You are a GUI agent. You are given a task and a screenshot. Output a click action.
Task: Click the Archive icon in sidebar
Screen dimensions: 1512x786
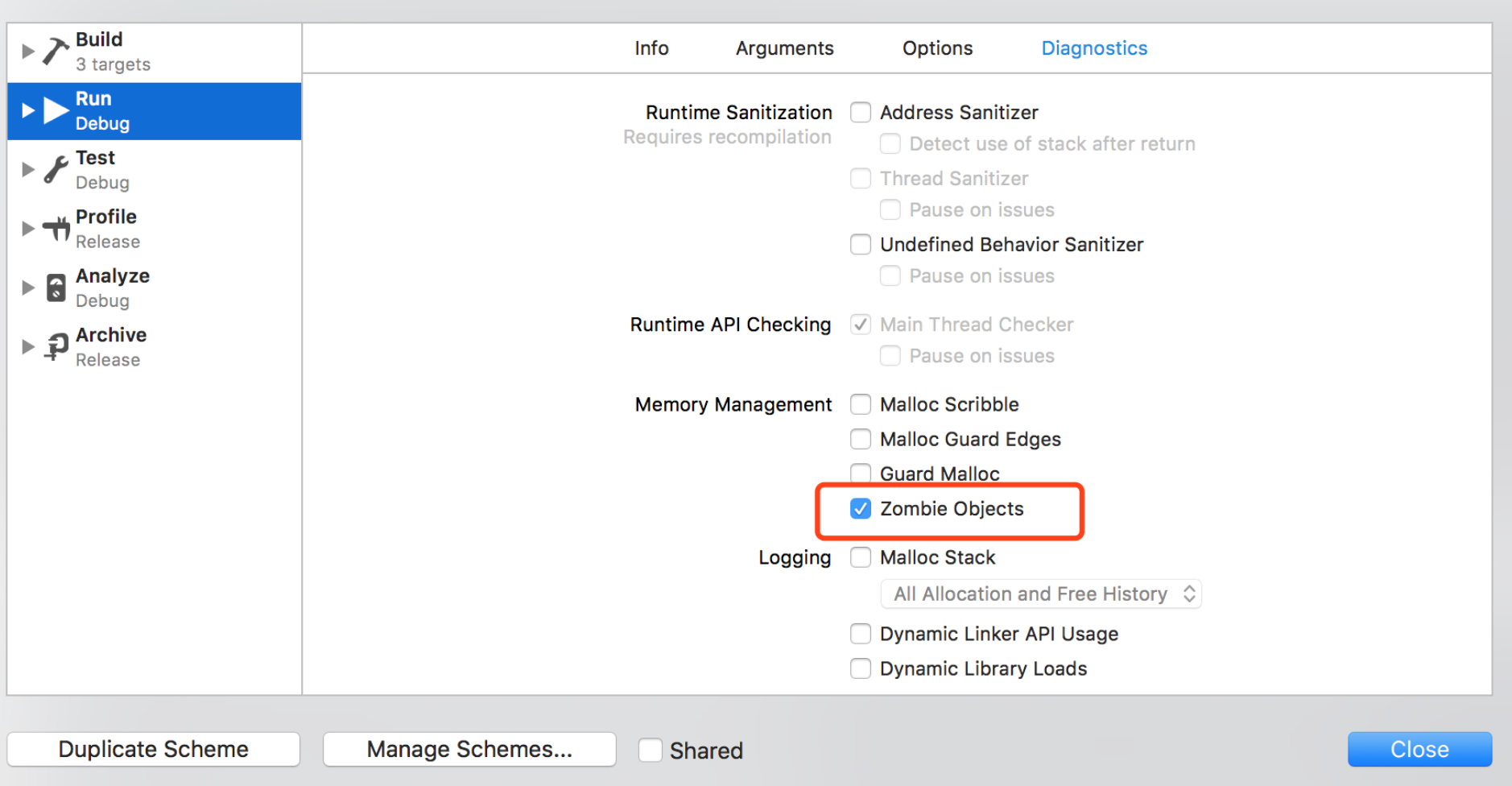[x=56, y=346]
